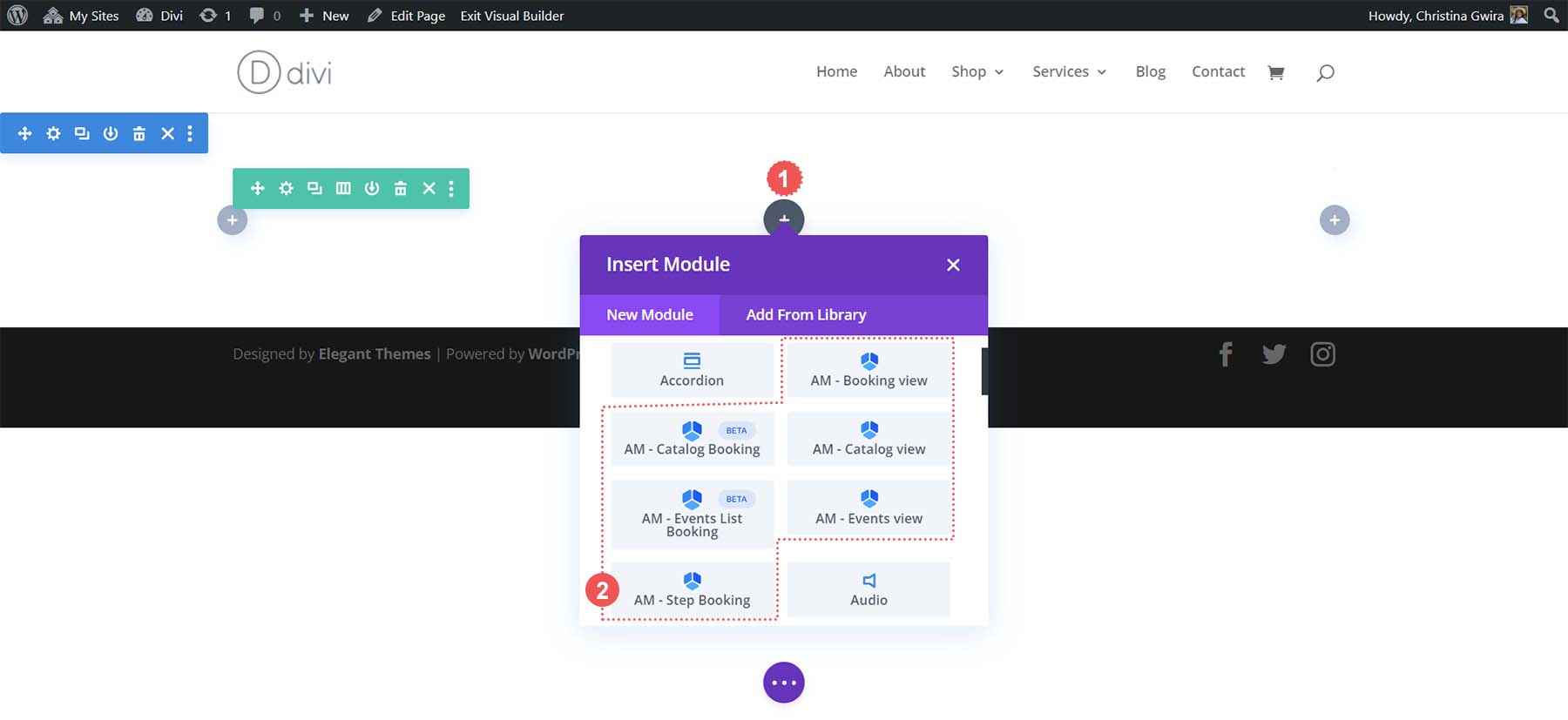Click Exit Visual Builder in admin bar
The width and height of the screenshot is (1568, 720).
click(x=511, y=16)
